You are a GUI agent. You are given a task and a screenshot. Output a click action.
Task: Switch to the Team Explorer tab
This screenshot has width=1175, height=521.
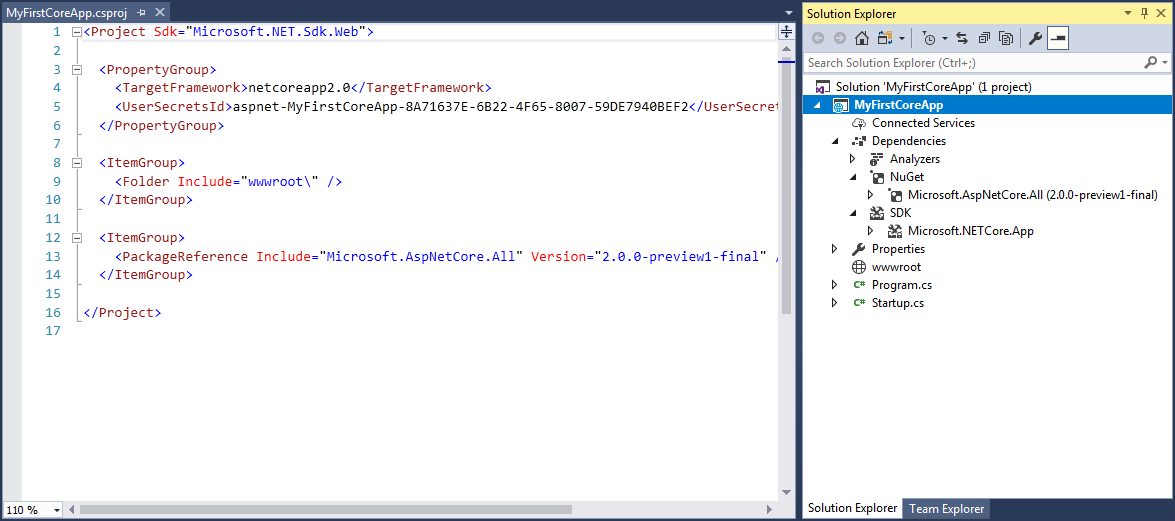click(x=947, y=509)
